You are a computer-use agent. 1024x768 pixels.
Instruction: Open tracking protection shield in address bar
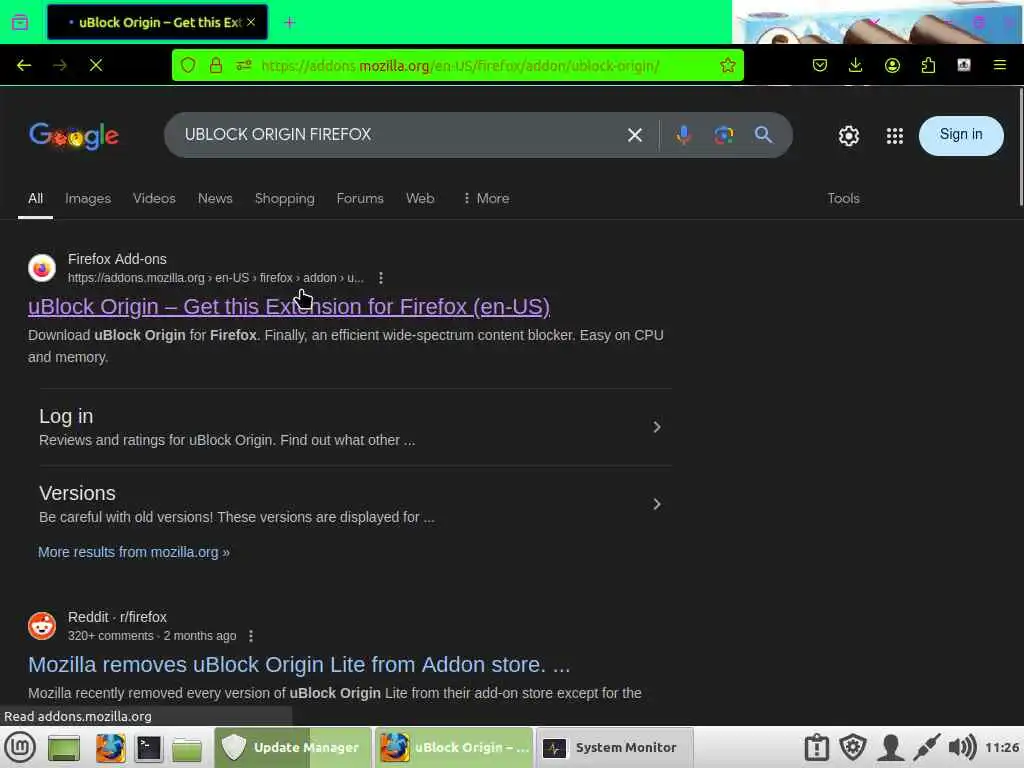(188, 65)
